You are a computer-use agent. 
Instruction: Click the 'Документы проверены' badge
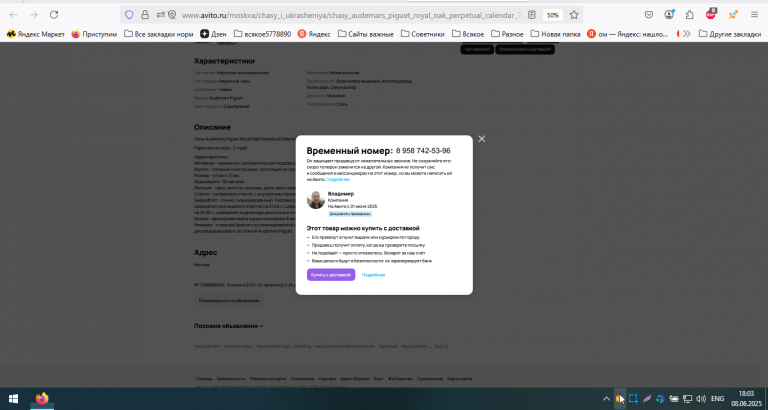pyautogui.click(x=350, y=214)
